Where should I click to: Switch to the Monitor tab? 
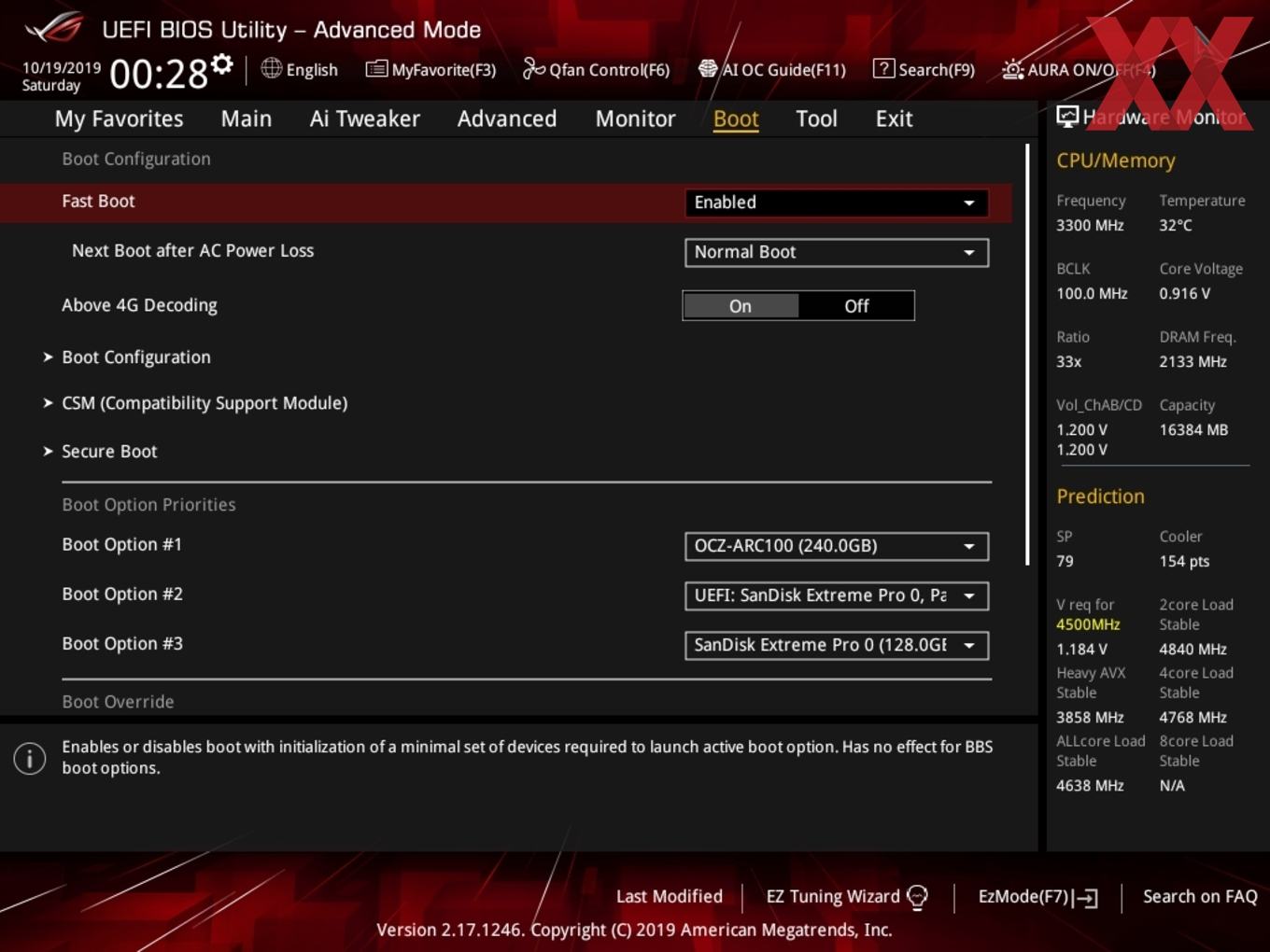coord(635,119)
